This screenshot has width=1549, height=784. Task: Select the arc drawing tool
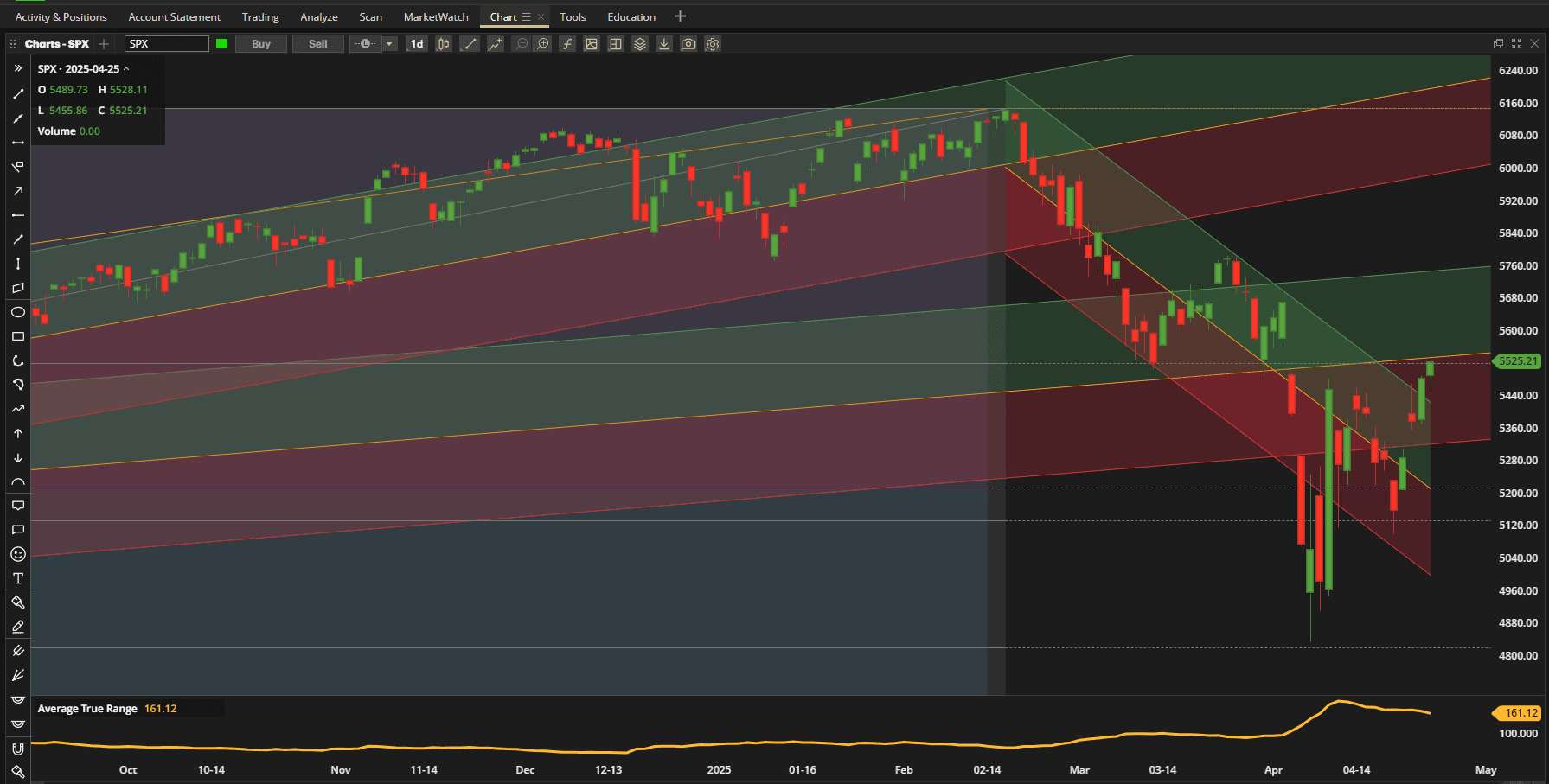pyautogui.click(x=17, y=481)
